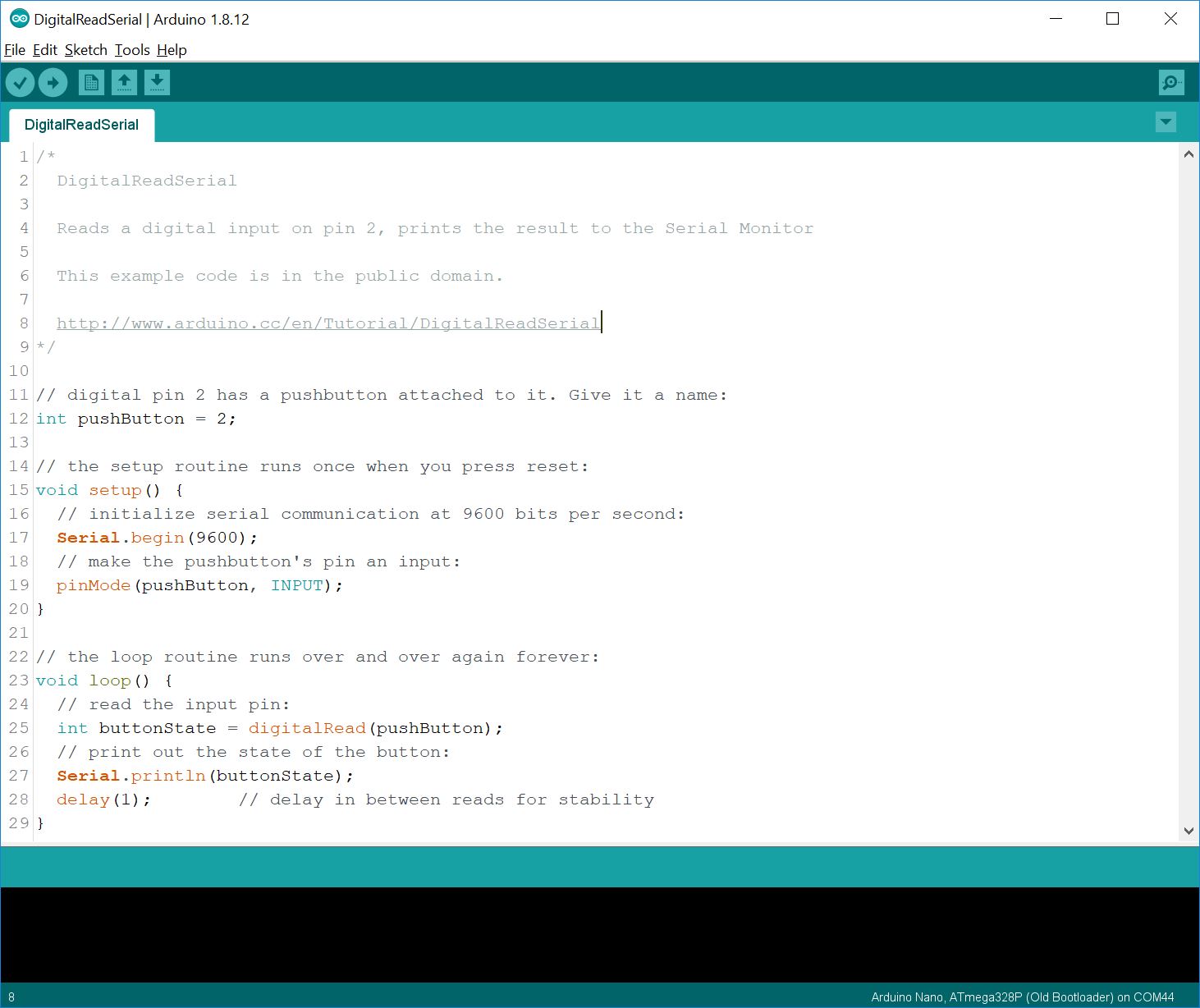Open the File menu
Screen dimensions: 1200x1008
(14, 50)
